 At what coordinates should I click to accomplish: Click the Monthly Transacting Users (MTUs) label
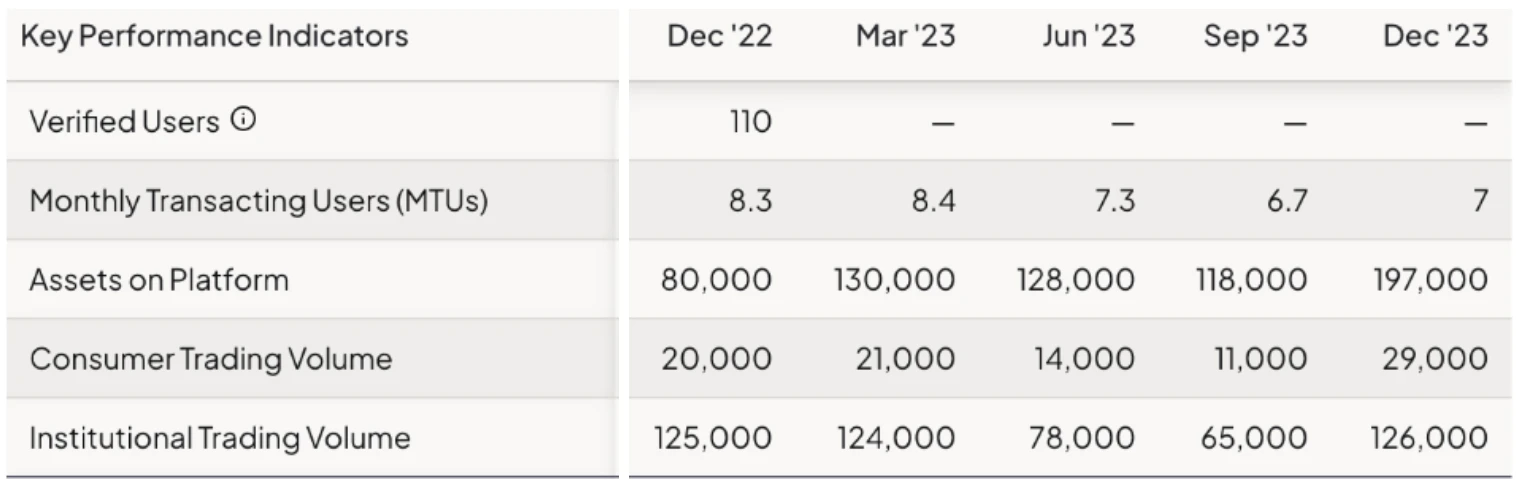pyautogui.click(x=259, y=201)
